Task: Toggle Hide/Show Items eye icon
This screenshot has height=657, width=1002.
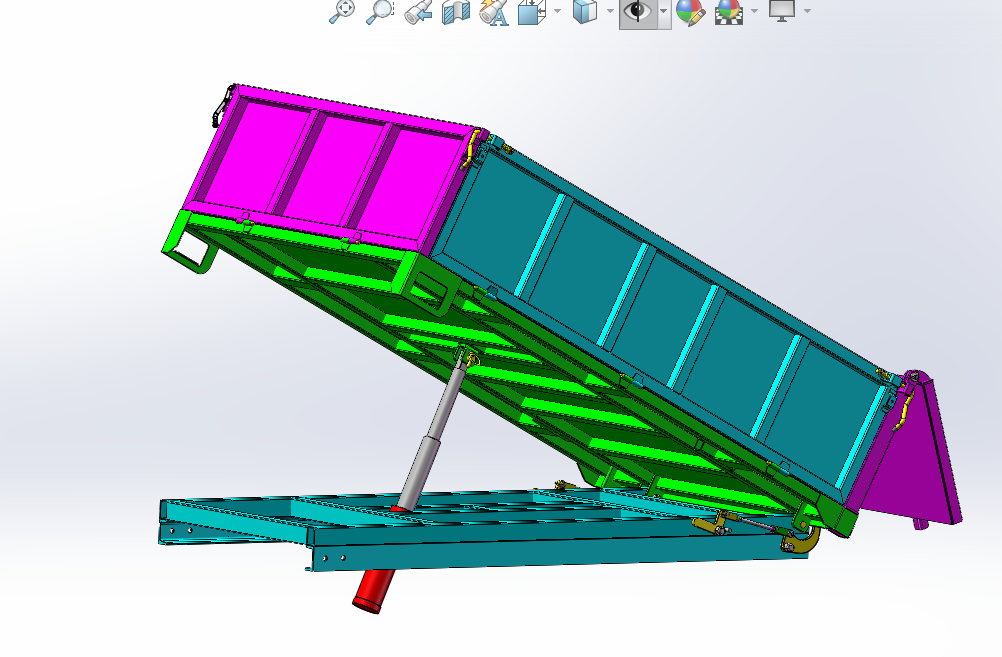Action: pyautogui.click(x=638, y=12)
